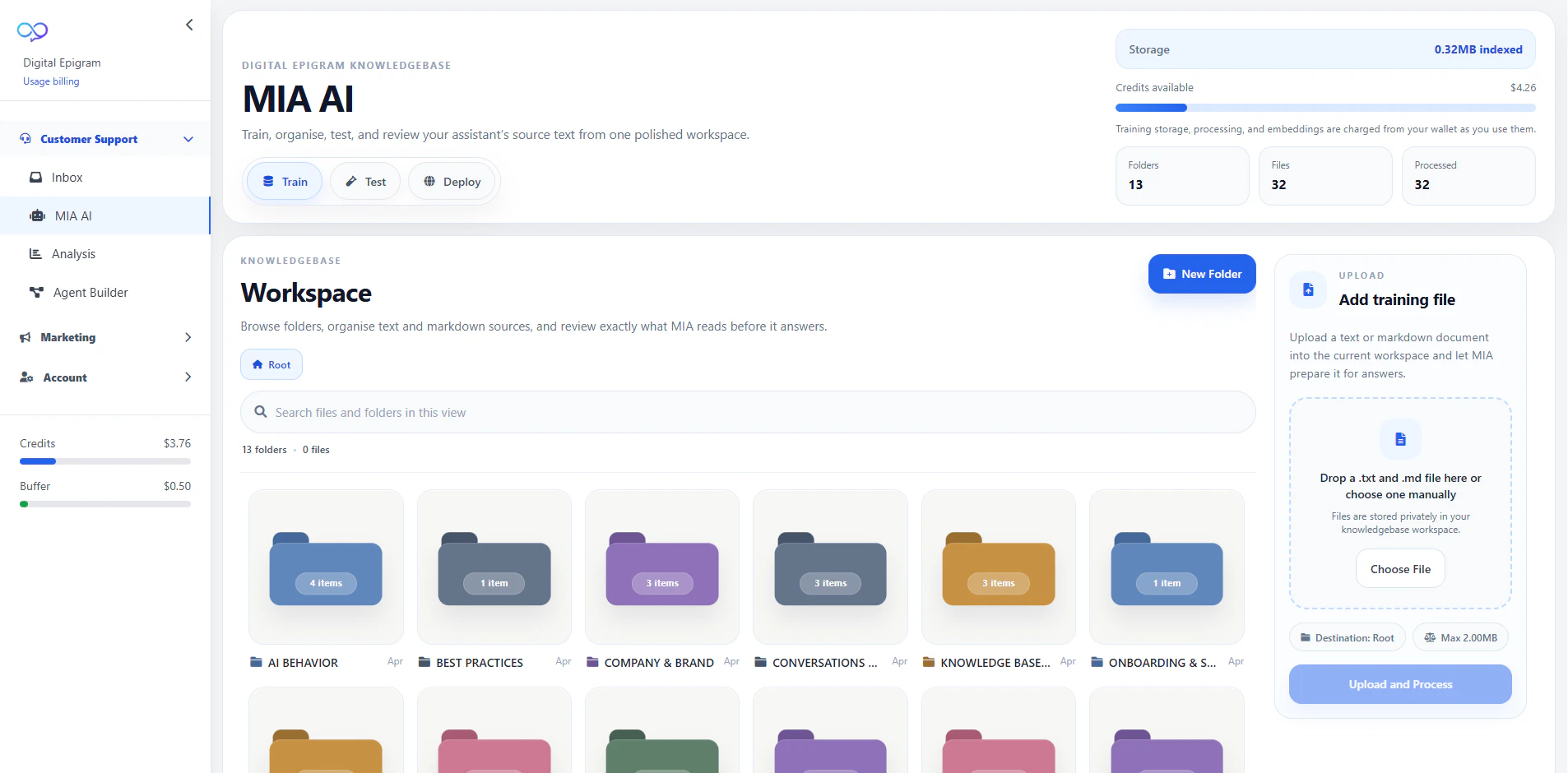
Task: Click the Test pencil icon
Action: click(x=350, y=181)
